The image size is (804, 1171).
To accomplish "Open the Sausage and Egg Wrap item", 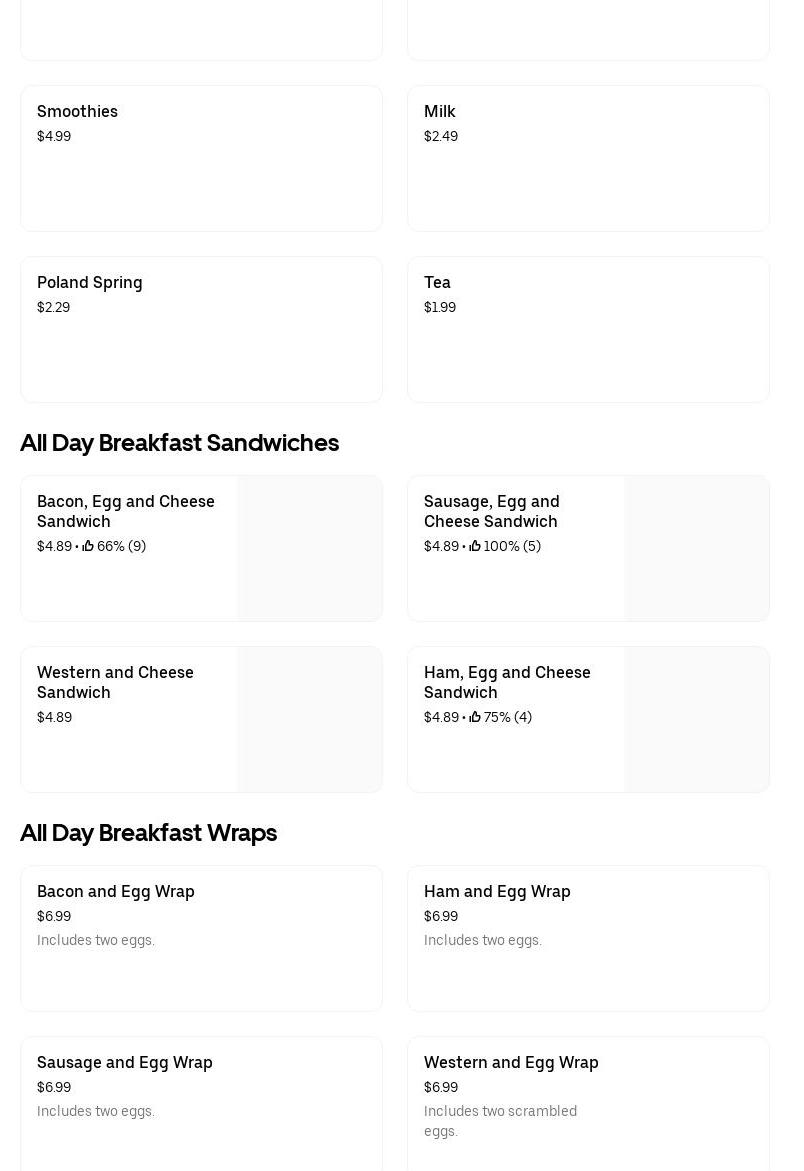I will click(x=125, y=1062).
